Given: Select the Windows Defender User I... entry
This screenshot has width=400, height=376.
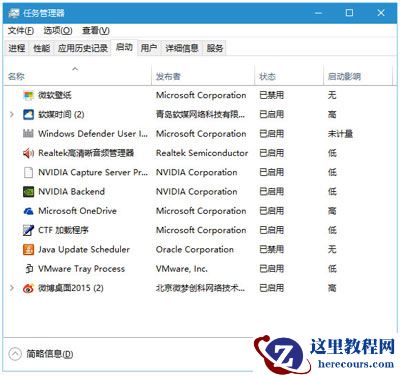Looking at the screenshot, I should tap(93, 134).
